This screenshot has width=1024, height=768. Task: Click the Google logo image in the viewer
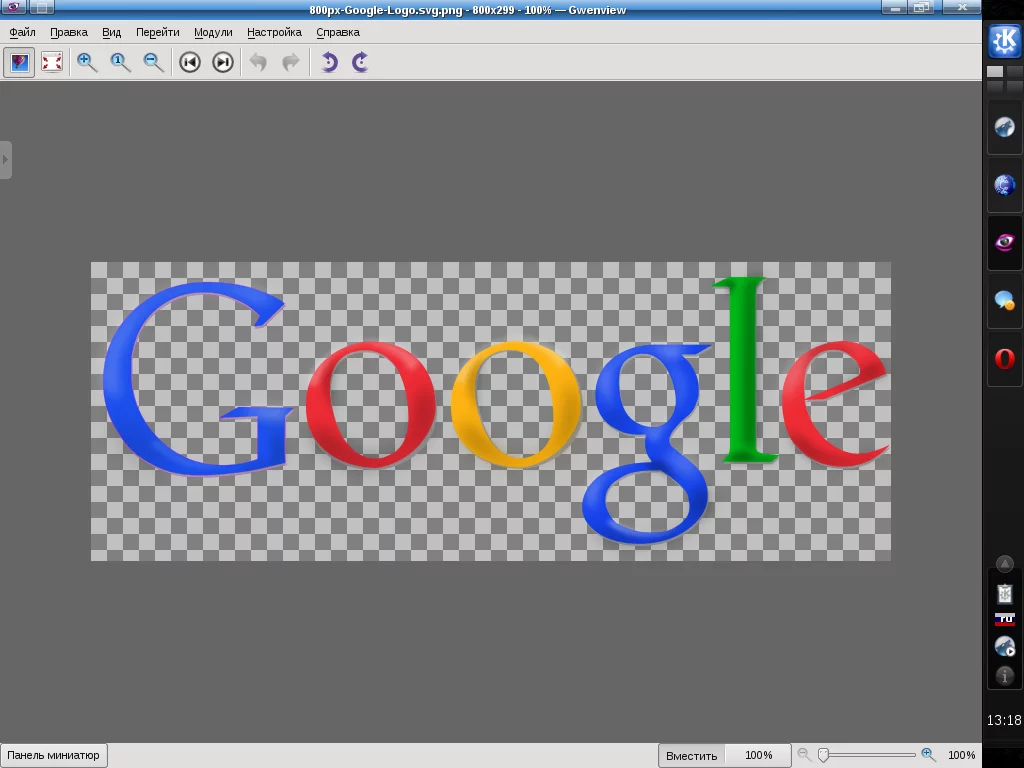click(x=490, y=411)
